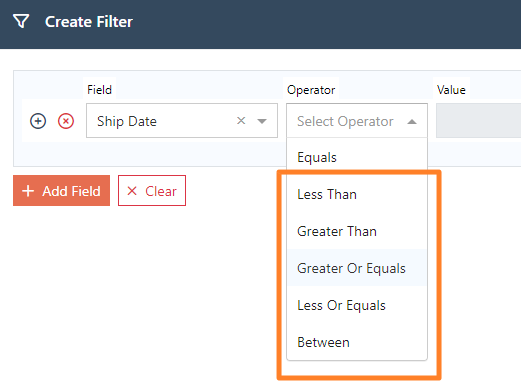Click the Operator column label
The width and height of the screenshot is (521, 387).
coord(311,90)
